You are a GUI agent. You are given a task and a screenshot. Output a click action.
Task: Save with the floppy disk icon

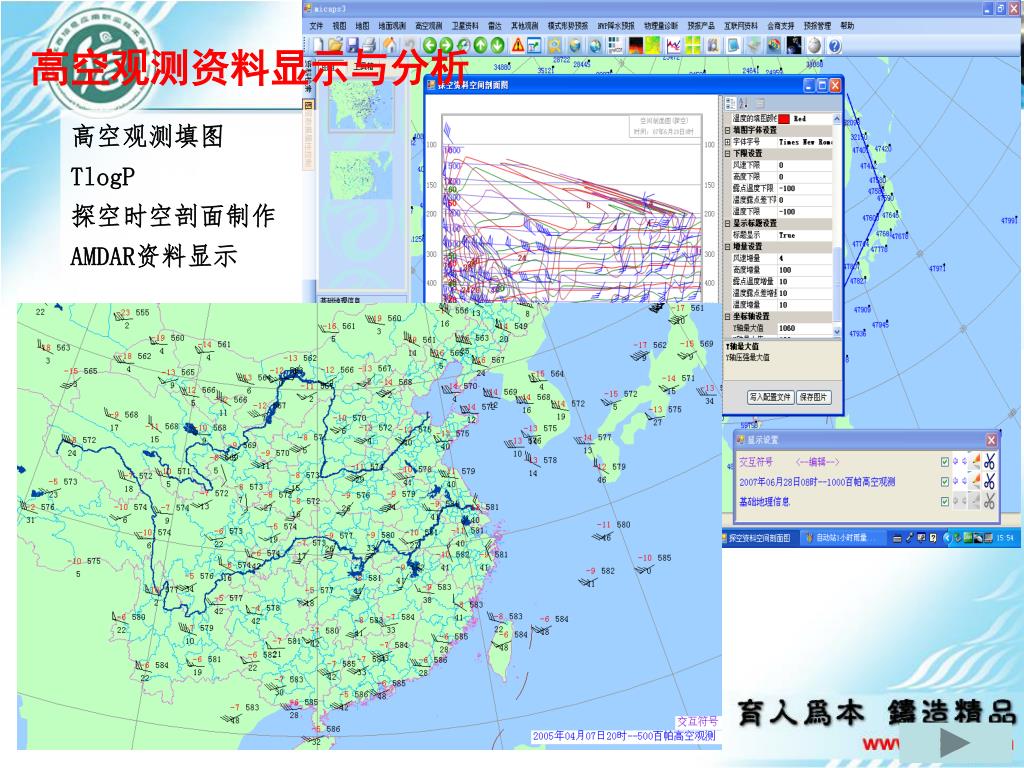[353, 45]
